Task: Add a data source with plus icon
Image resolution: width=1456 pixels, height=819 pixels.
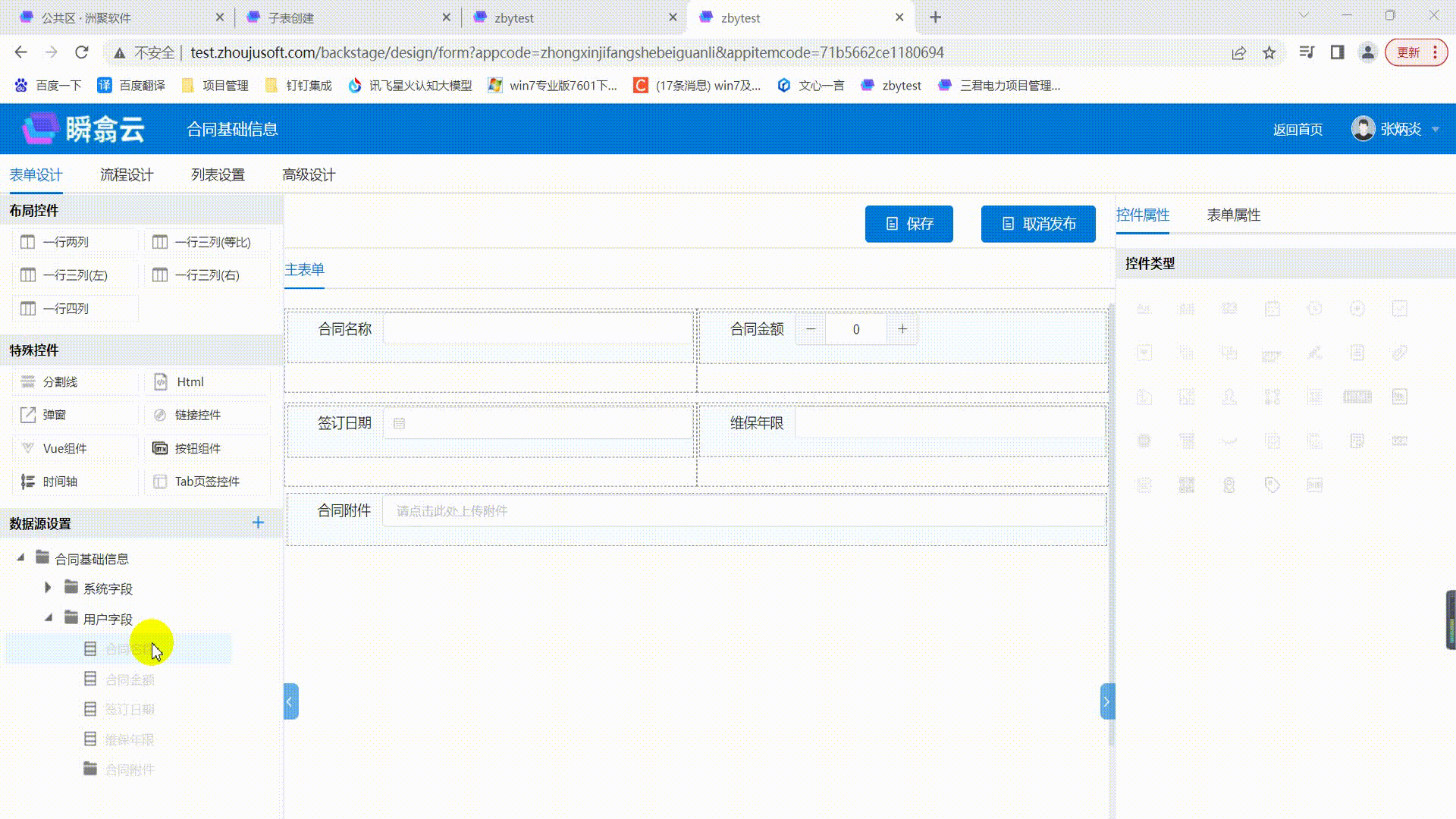Action: click(x=258, y=522)
